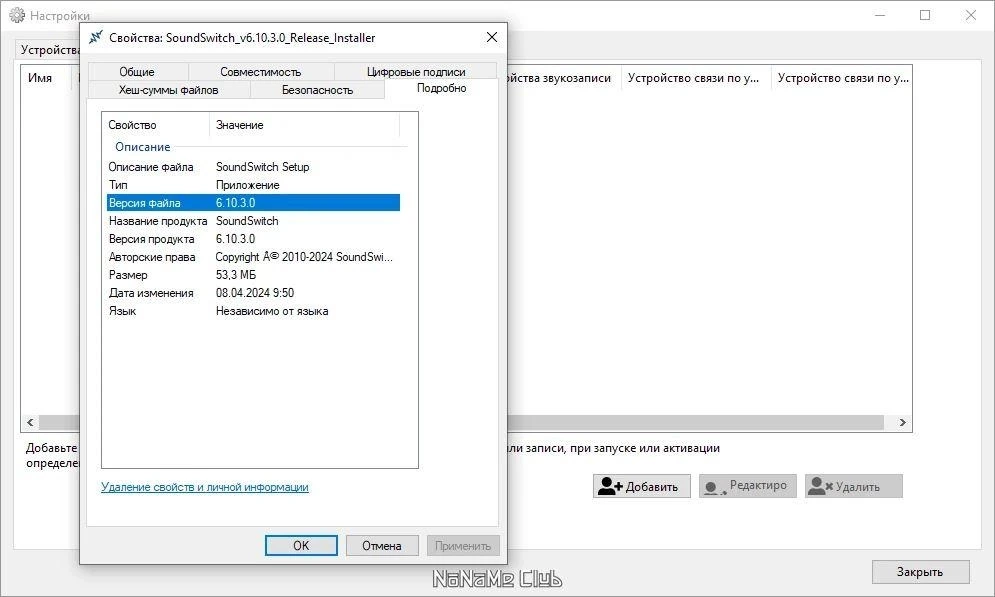
Task: Click the Описание group heading
Action: 143,147
